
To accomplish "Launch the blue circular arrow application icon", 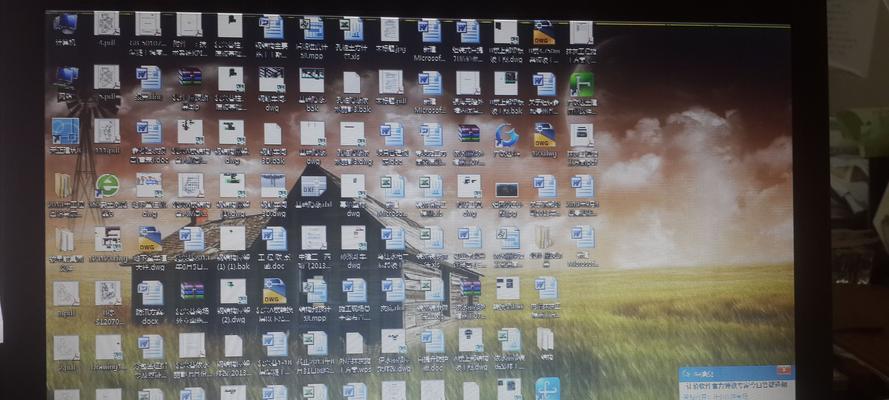I will coord(506,136).
